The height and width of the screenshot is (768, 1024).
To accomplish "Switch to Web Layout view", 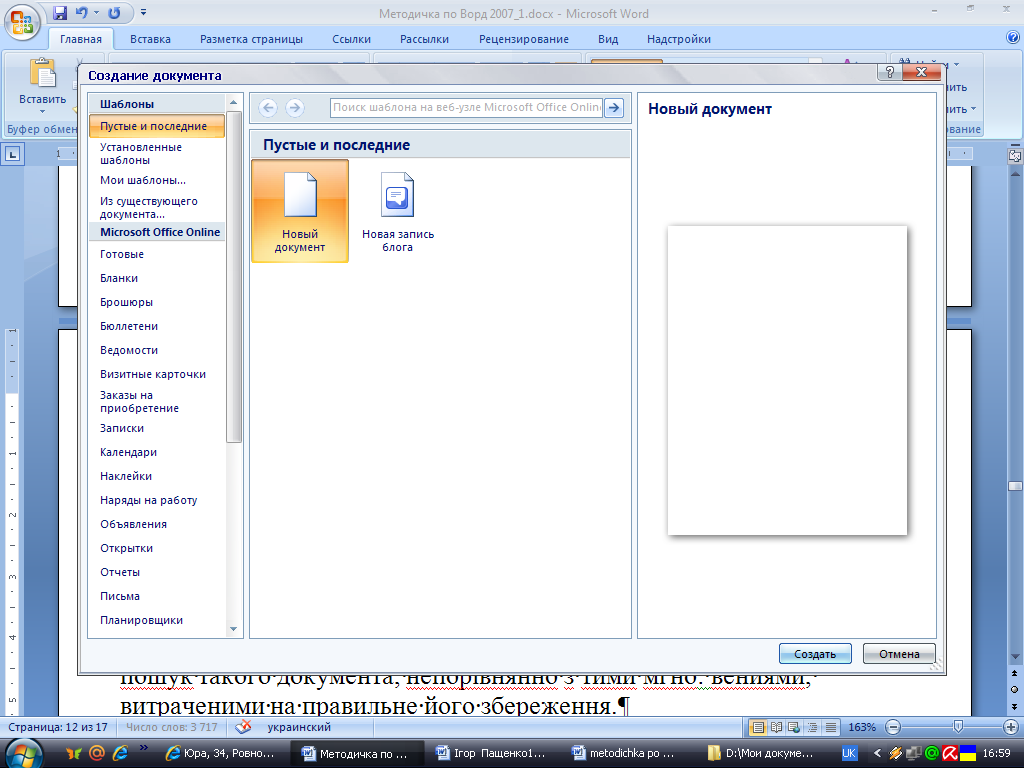I will click(x=794, y=727).
